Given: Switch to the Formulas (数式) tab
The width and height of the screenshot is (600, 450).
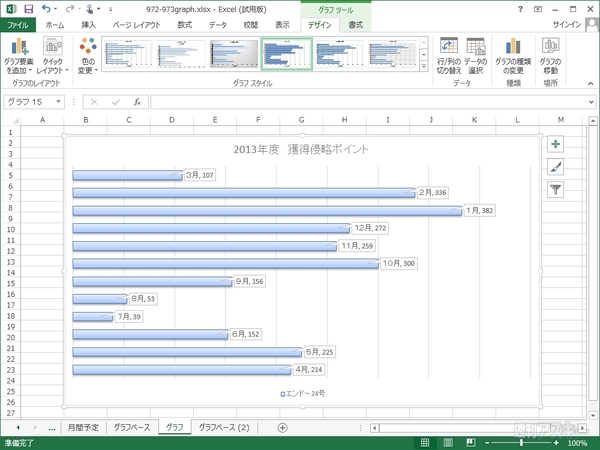Looking at the screenshot, I should [184, 25].
